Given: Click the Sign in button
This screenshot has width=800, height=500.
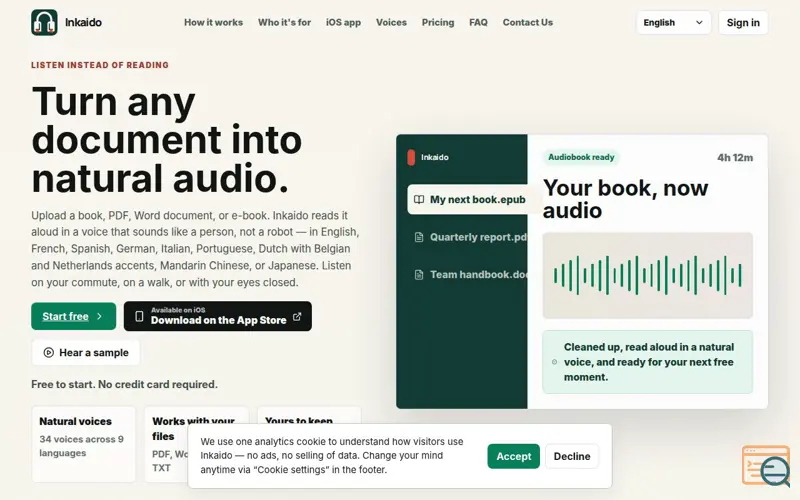Looking at the screenshot, I should click(743, 22).
